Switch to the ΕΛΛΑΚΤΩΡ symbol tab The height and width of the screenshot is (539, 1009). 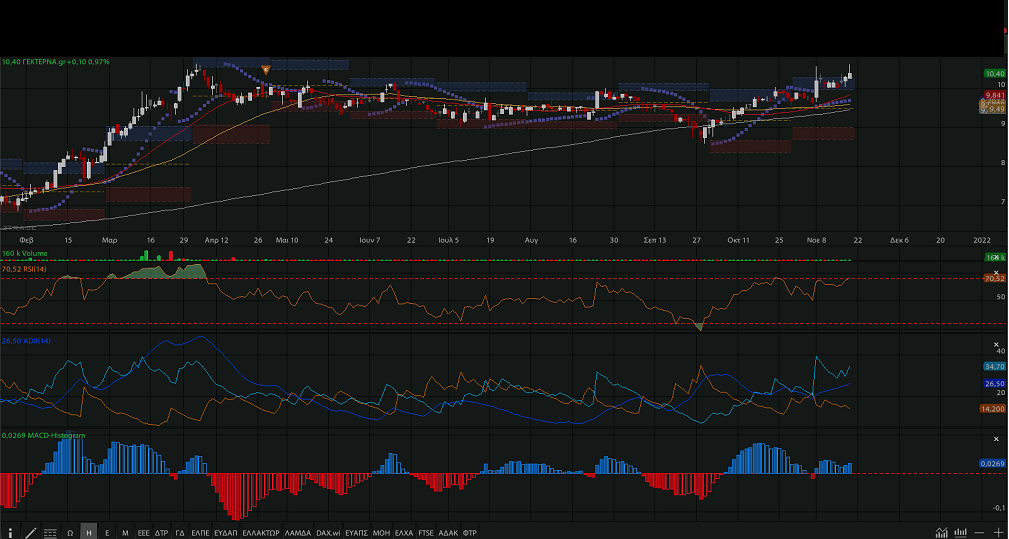261,533
